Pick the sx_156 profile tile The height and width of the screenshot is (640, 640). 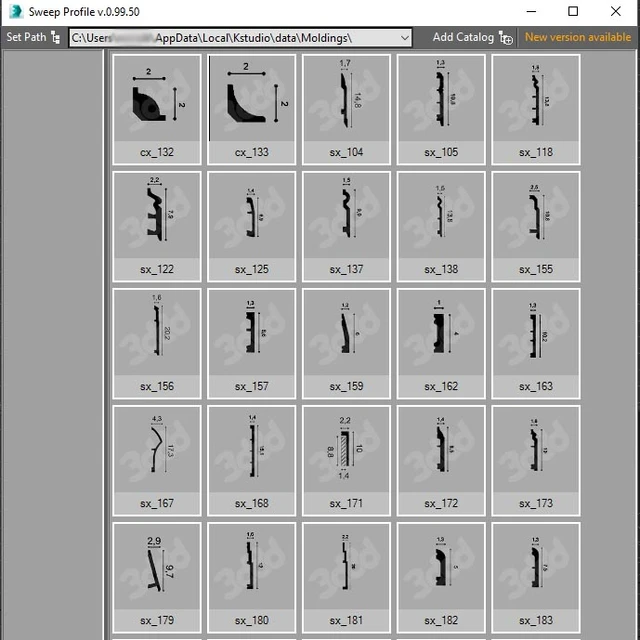[x=157, y=344]
